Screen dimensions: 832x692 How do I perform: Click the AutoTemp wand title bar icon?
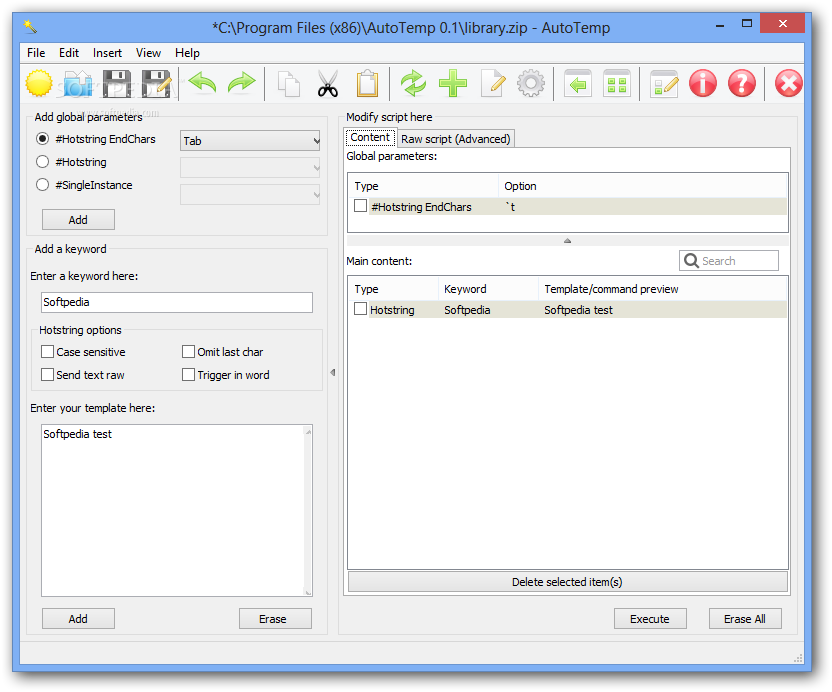30,27
